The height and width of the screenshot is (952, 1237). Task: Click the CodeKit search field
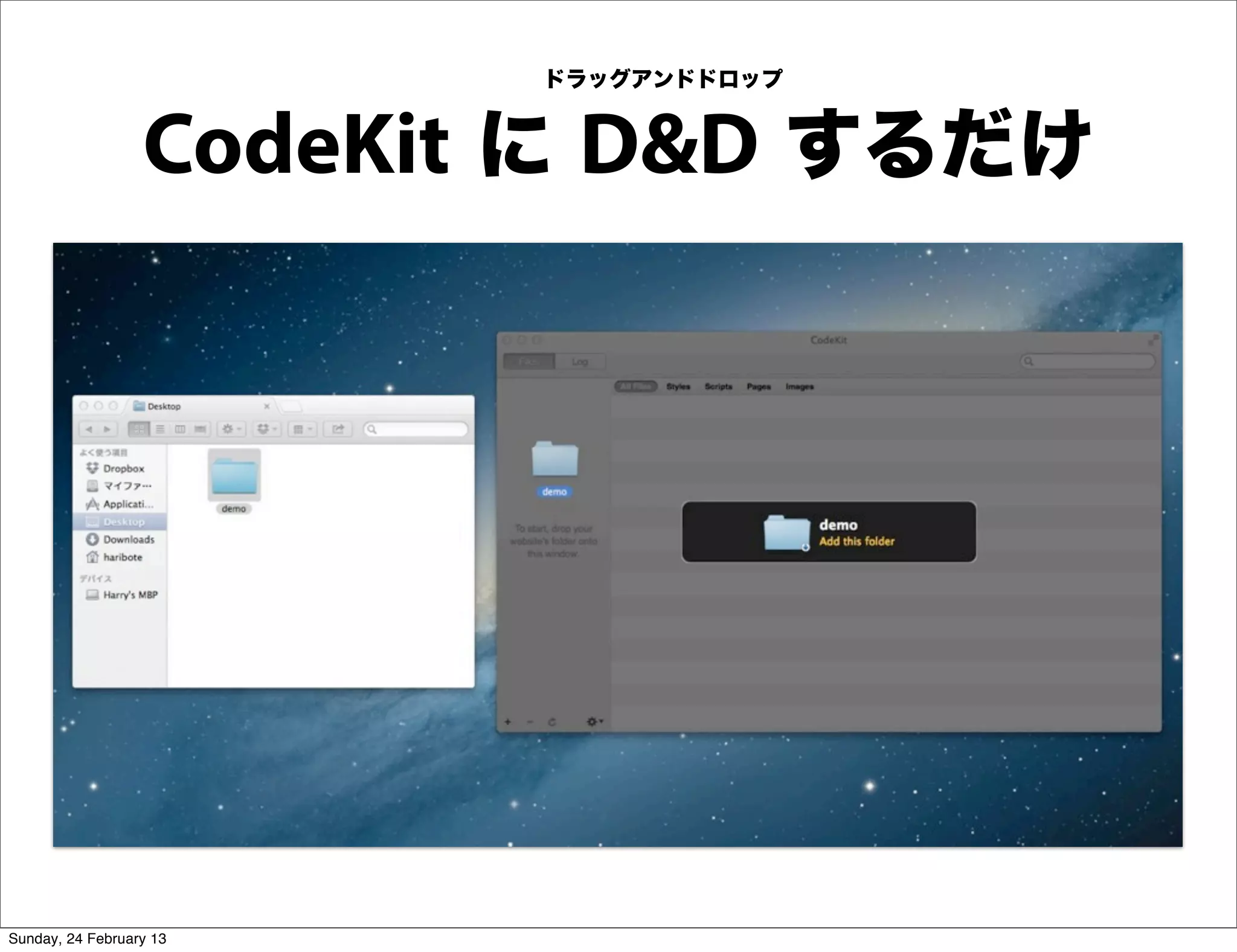coord(1087,361)
